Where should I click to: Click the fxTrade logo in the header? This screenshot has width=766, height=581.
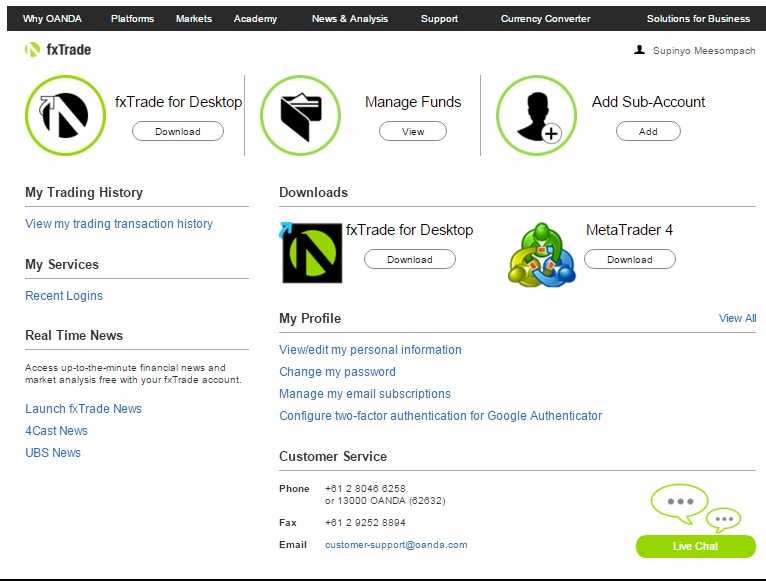pyautogui.click(x=58, y=50)
